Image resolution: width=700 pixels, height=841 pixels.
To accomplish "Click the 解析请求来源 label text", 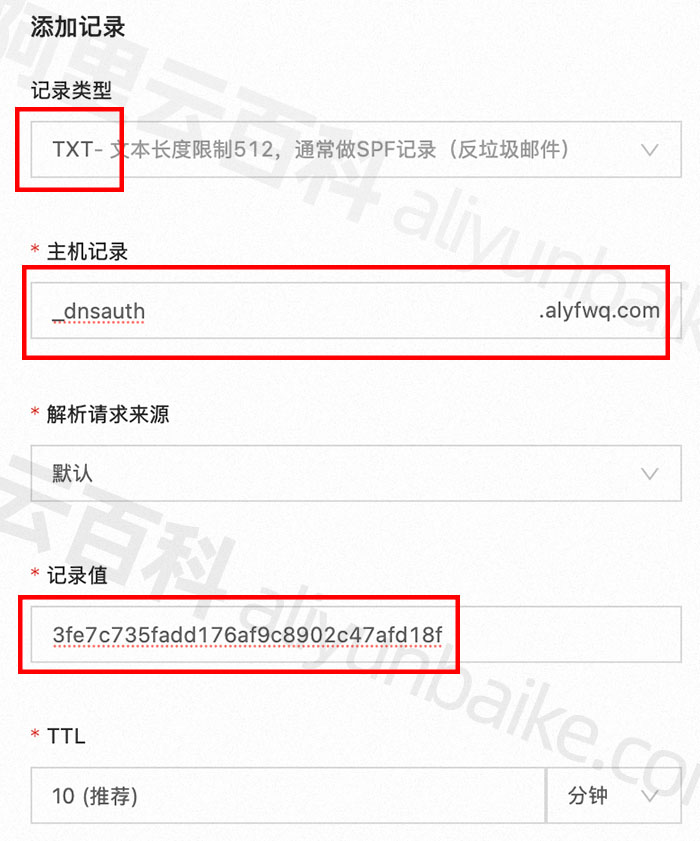I will tap(108, 414).
